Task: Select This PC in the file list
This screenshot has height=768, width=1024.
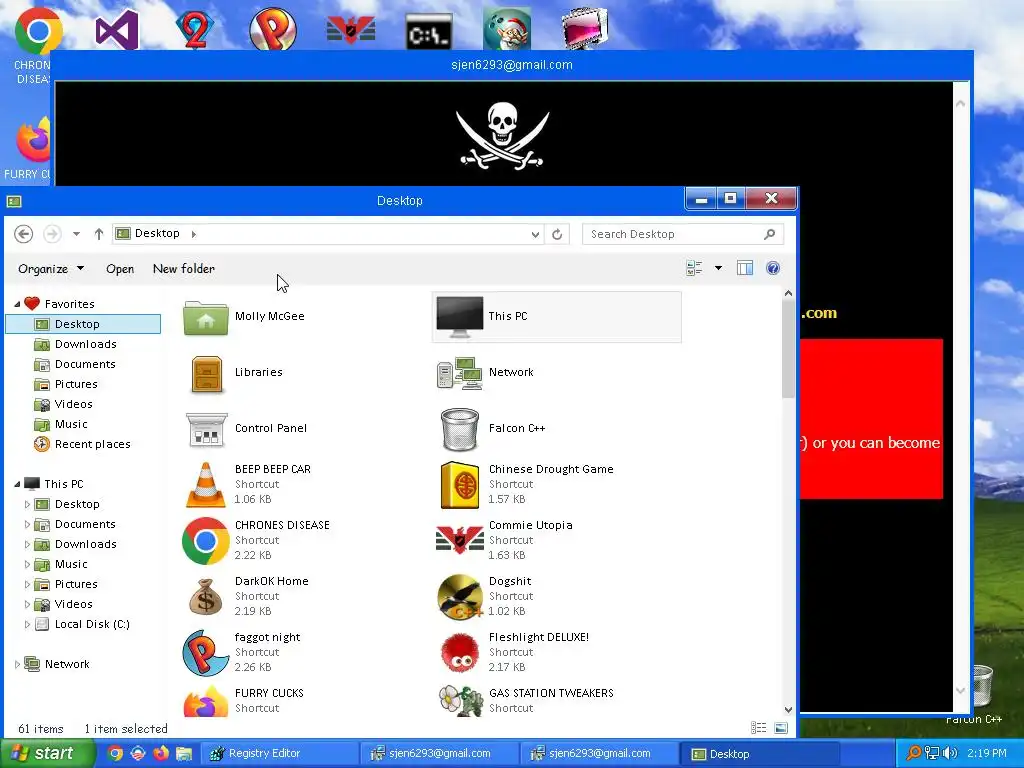Action: click(x=556, y=317)
